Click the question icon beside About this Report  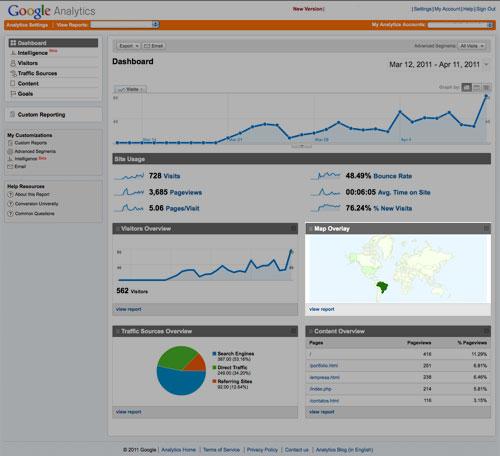(x=10, y=194)
